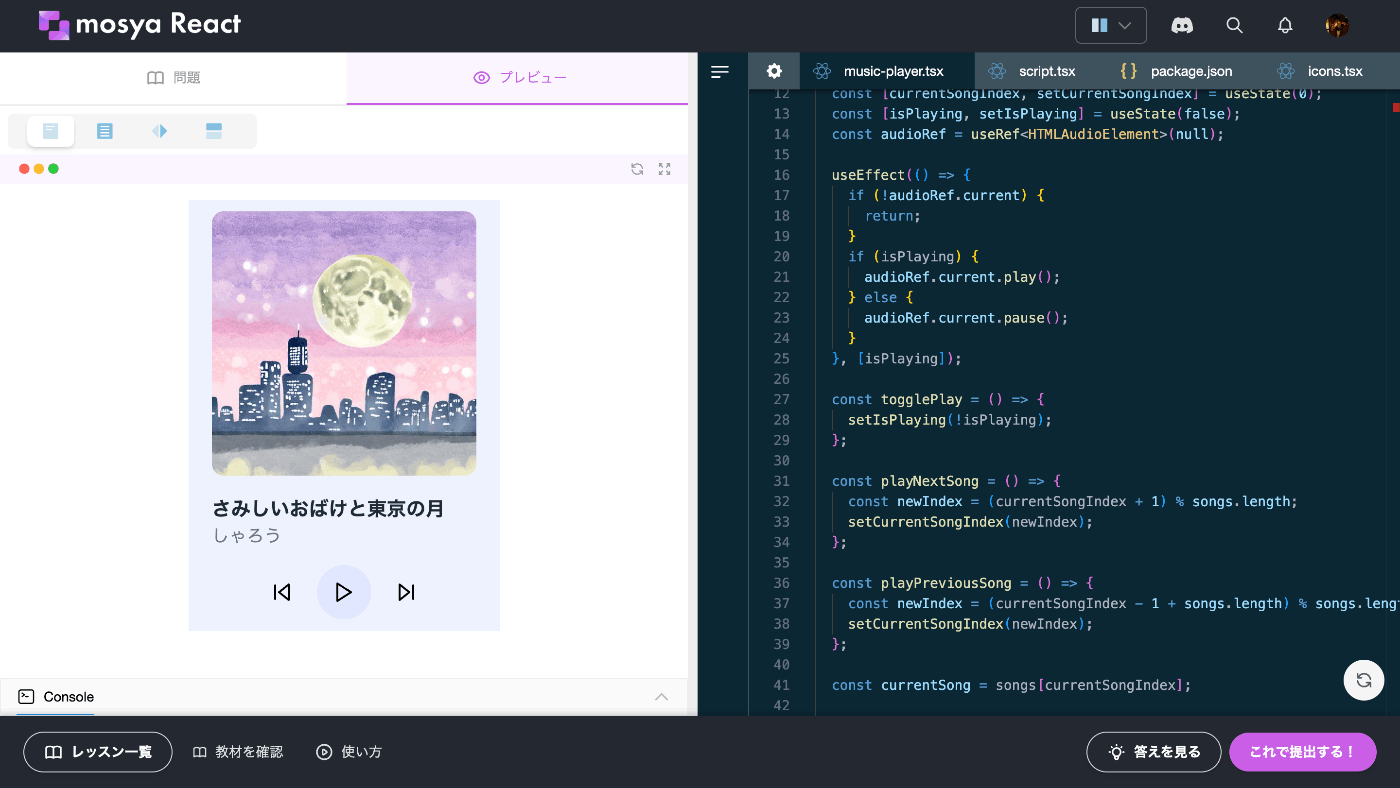Click 教材を確認 link

(x=238, y=752)
